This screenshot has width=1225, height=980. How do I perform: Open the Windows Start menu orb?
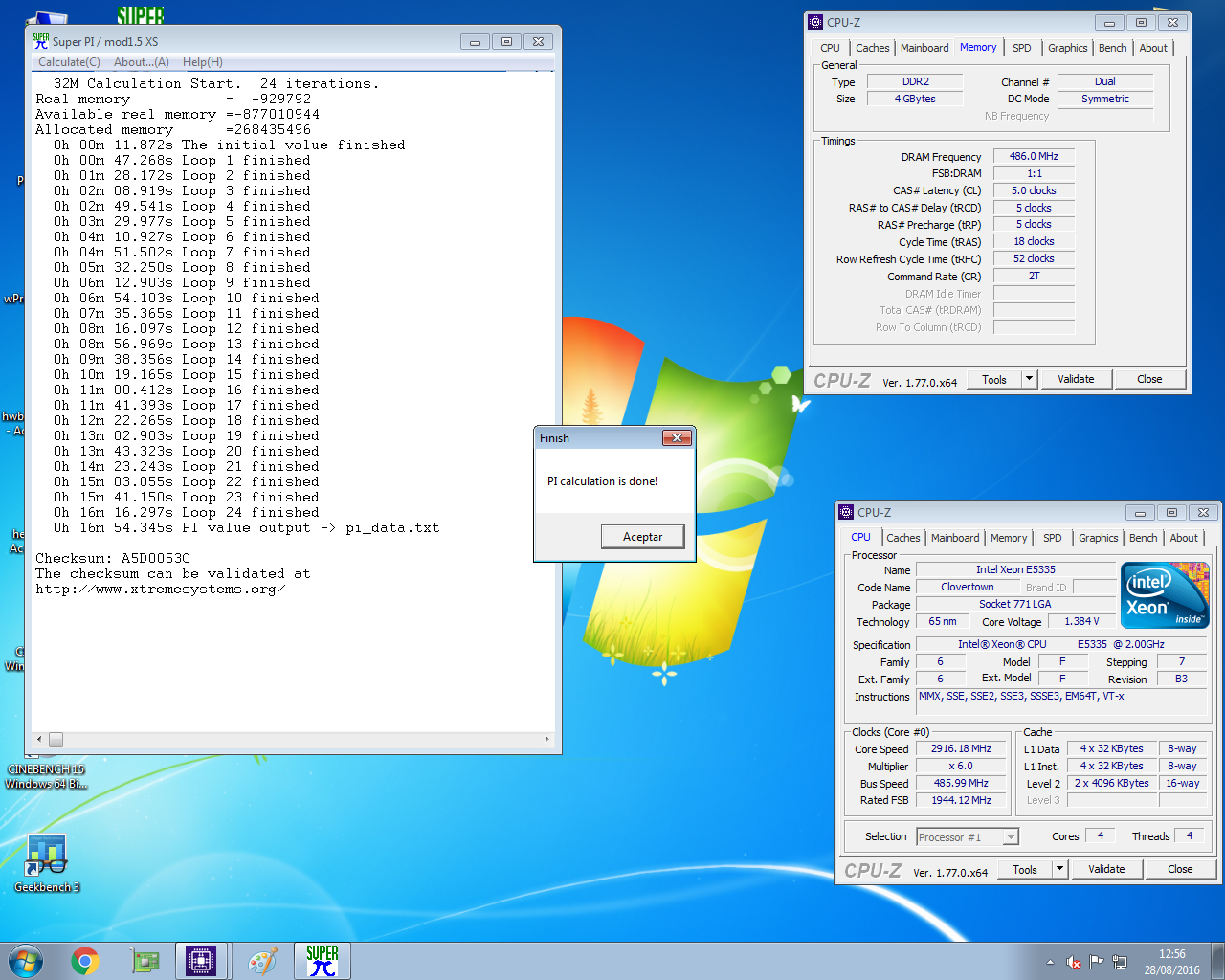pyautogui.click(x=26, y=961)
